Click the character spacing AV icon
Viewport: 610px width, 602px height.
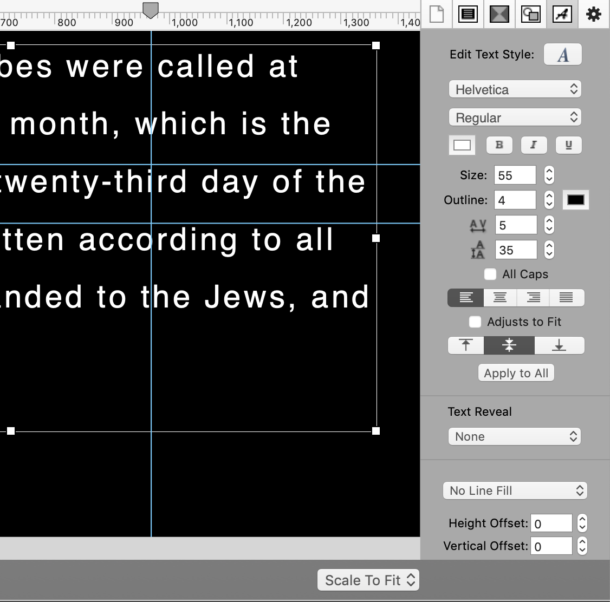(x=478, y=226)
